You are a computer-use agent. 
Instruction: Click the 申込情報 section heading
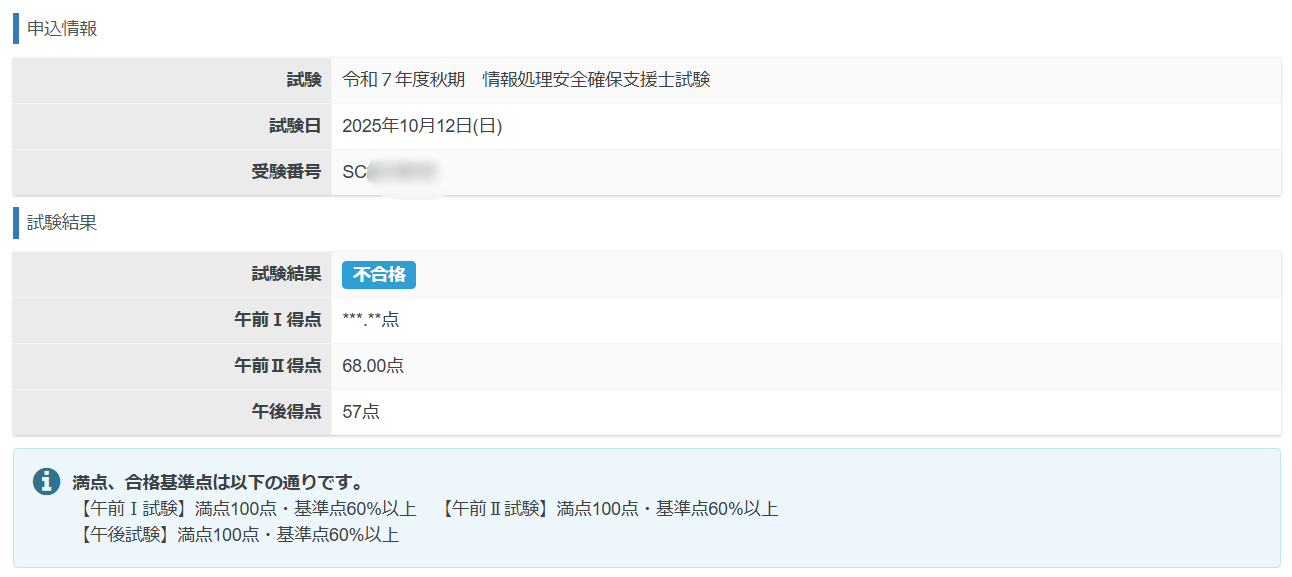(x=62, y=28)
